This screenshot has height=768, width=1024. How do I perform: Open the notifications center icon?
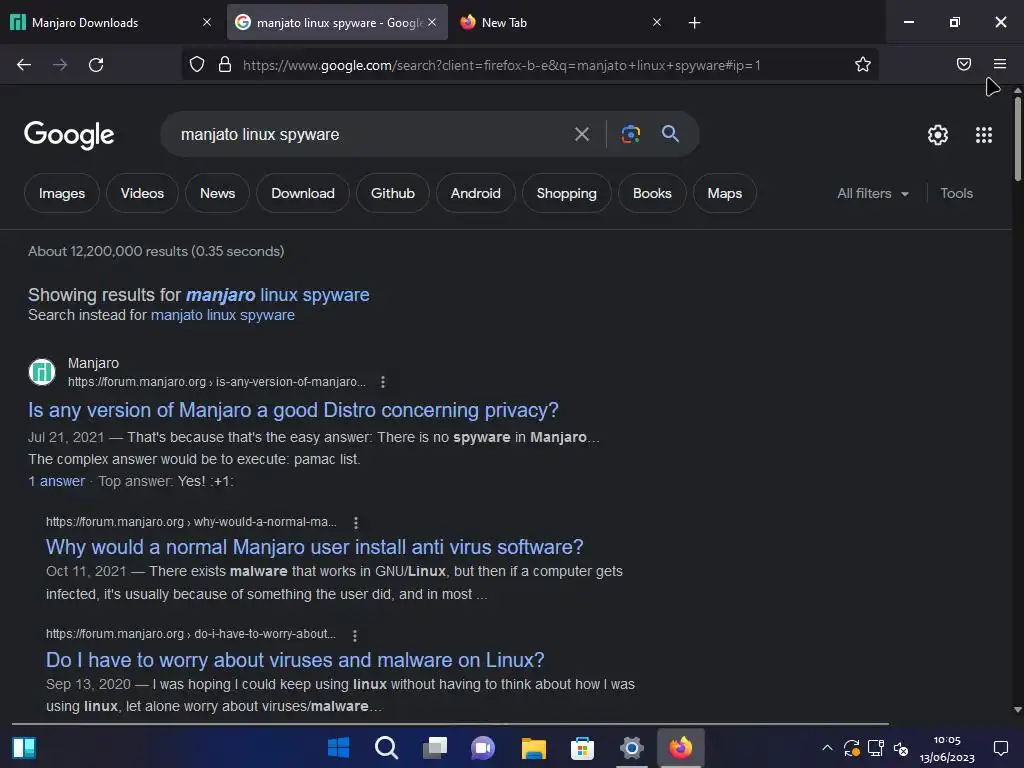click(x=1000, y=748)
